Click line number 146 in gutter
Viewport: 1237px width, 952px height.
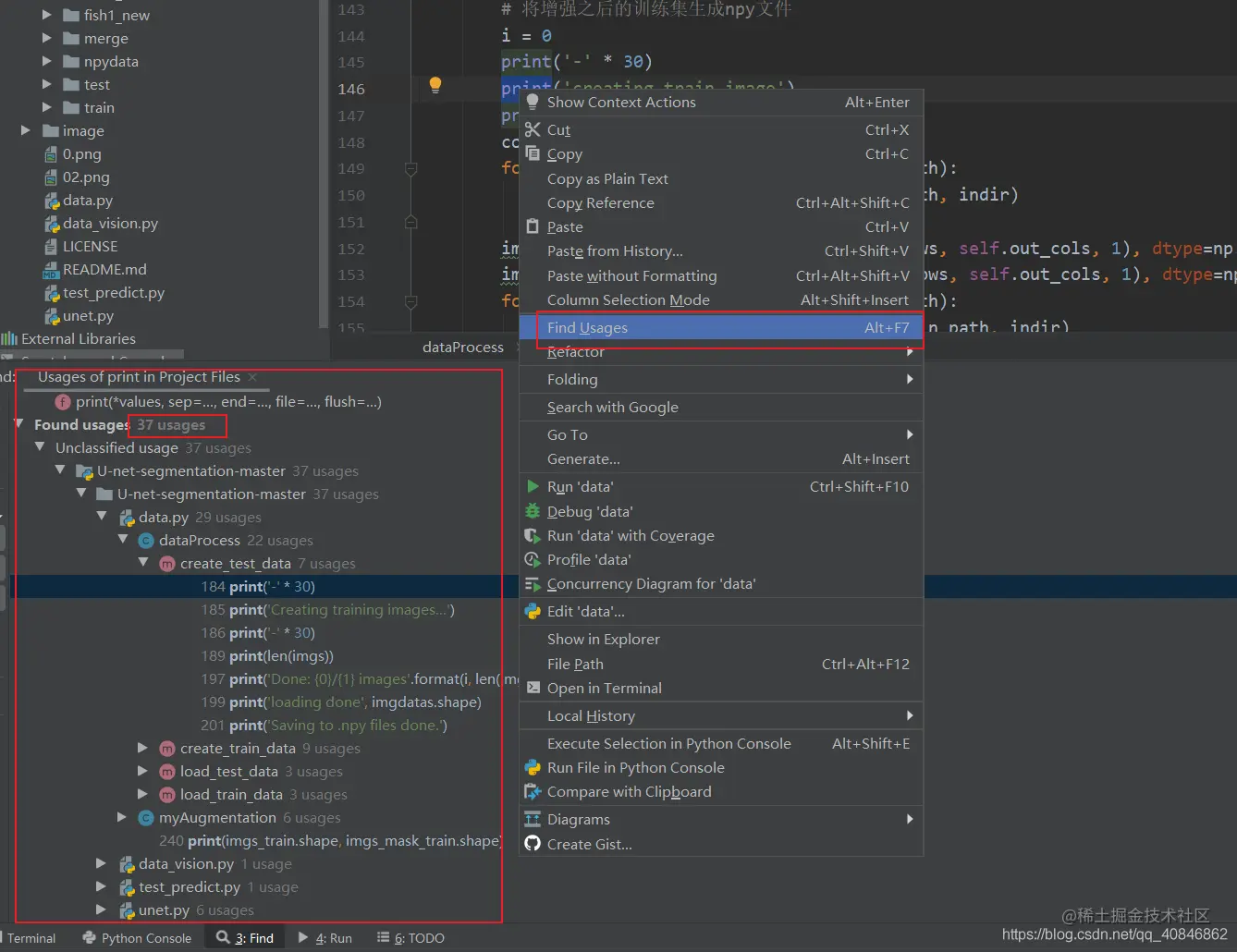351,89
